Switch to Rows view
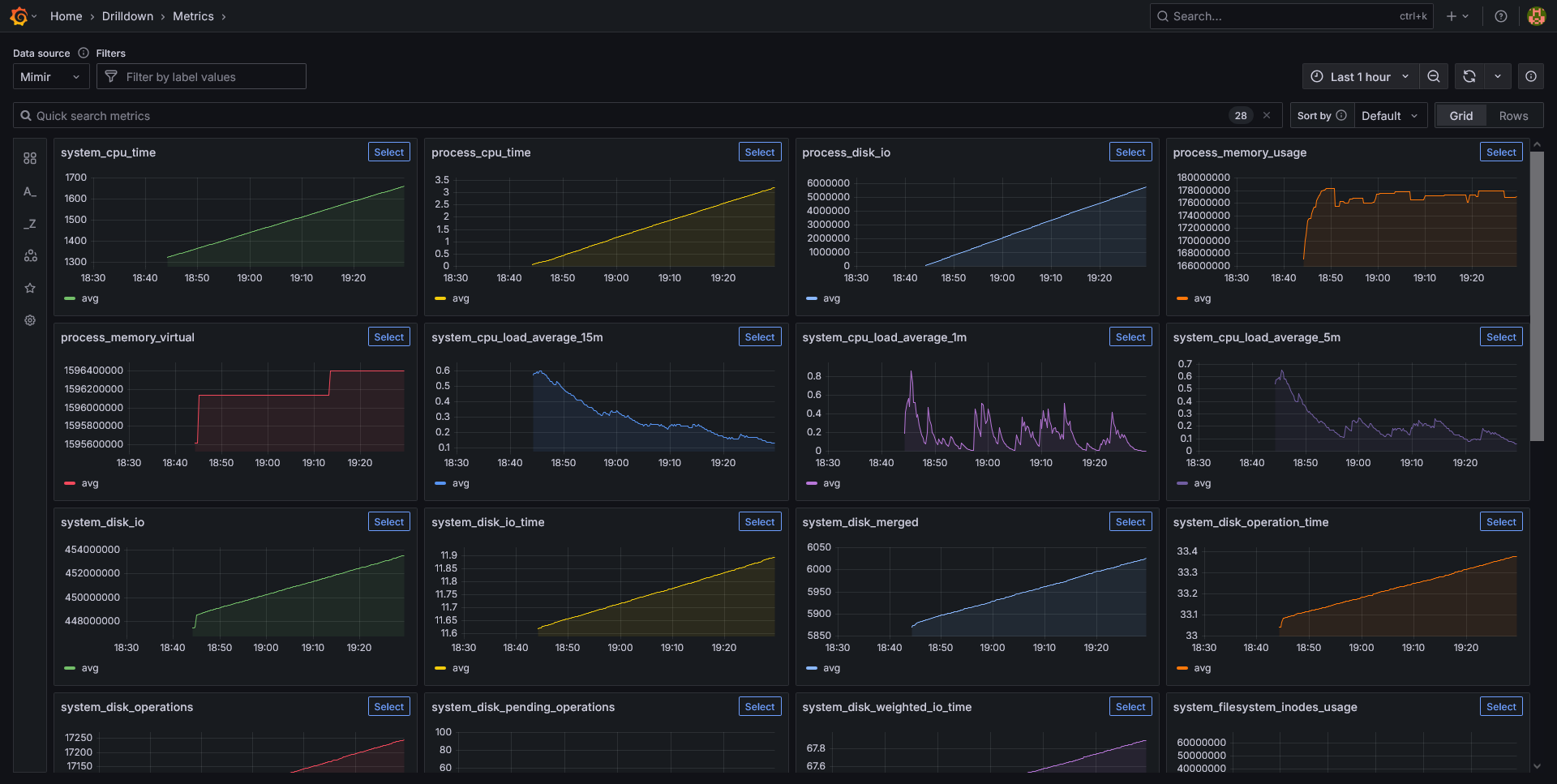This screenshot has width=1557, height=784. coord(1513,116)
